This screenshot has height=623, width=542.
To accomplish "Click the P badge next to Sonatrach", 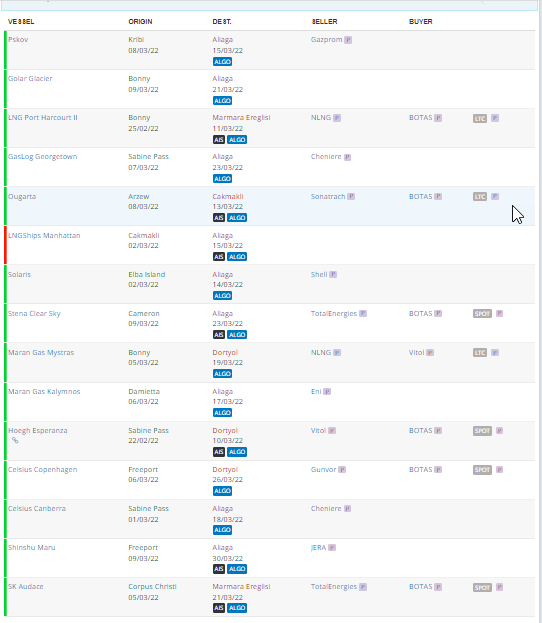I will (351, 196).
